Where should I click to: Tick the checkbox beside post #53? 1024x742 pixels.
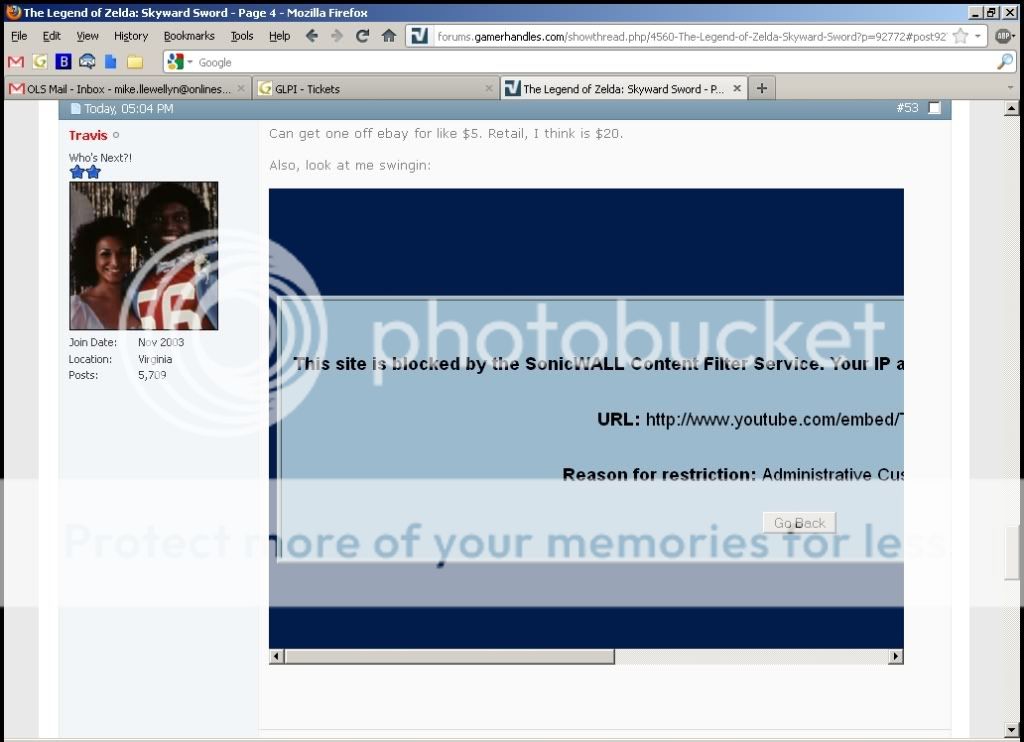[x=935, y=108]
